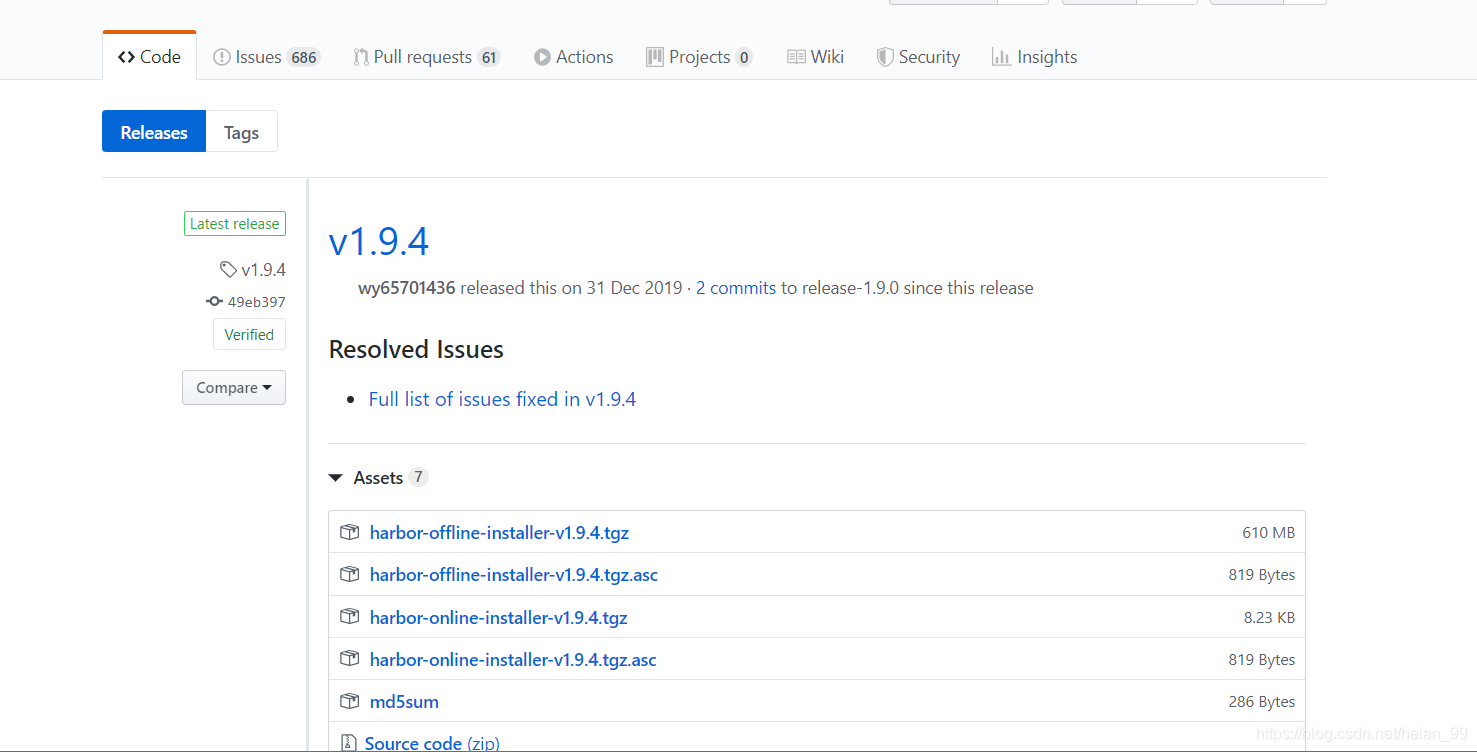Viewport: 1477px width, 752px height.
Task: Switch to the Tags view
Action: click(x=241, y=132)
